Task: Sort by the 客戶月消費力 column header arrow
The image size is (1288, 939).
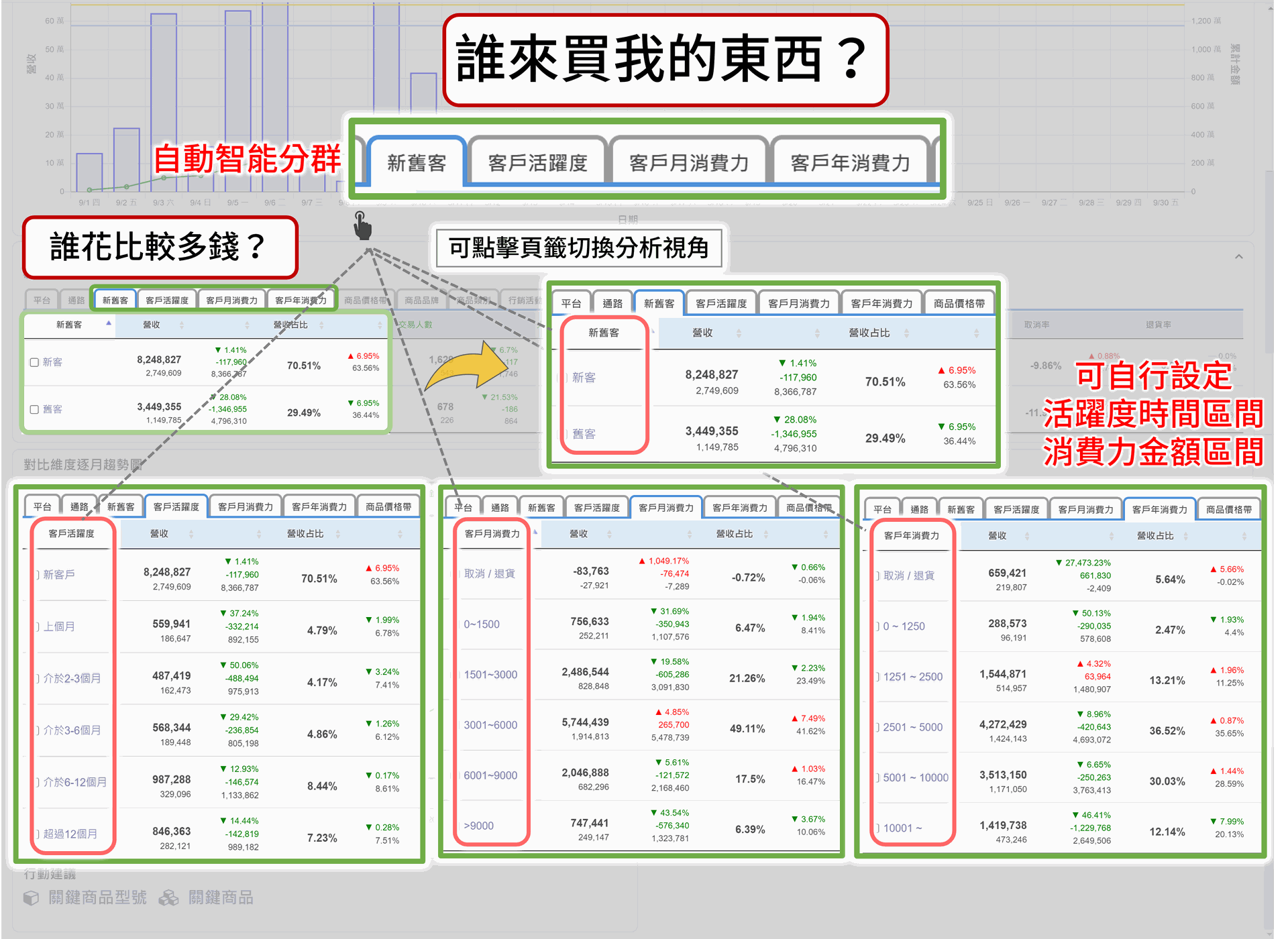Action: [535, 533]
